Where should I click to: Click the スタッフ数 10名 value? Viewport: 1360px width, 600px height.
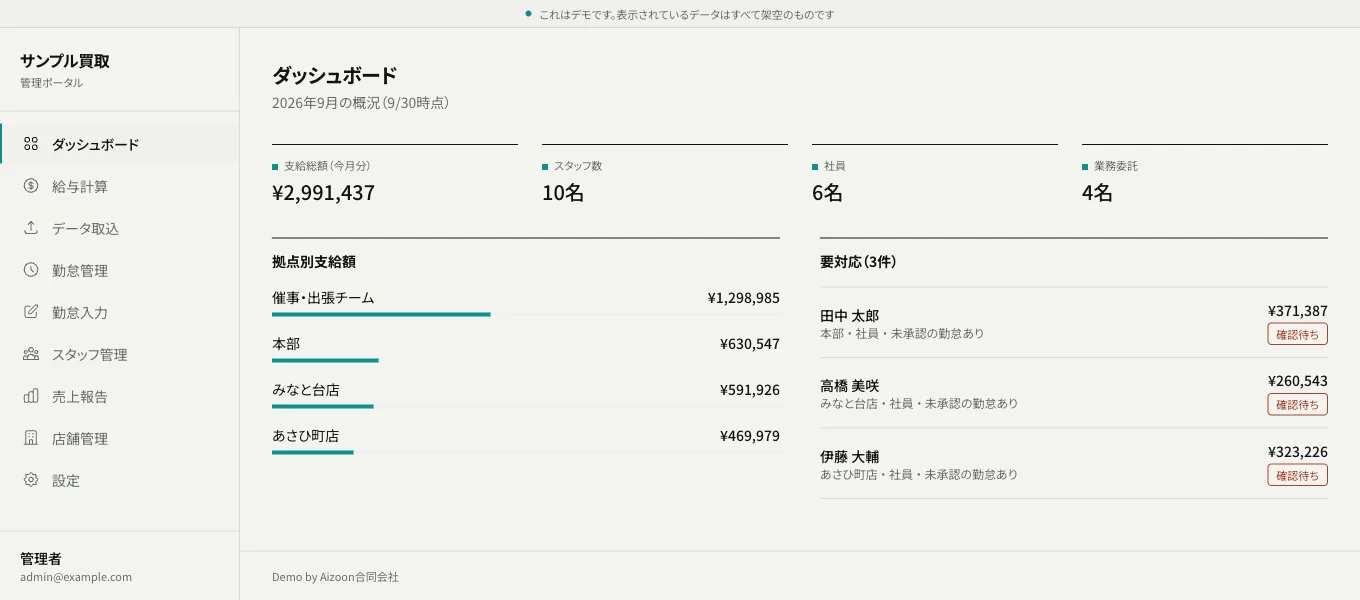[563, 193]
